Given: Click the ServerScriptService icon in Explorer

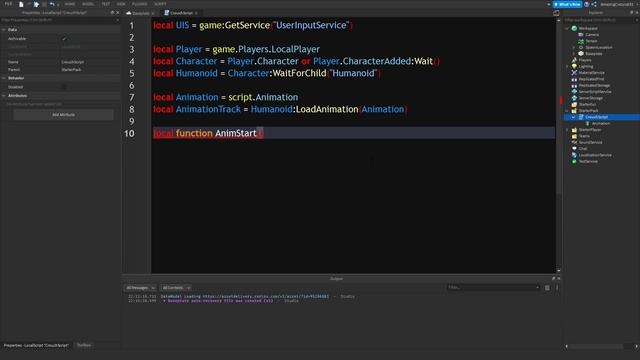Looking at the screenshot, I should (x=574, y=92).
